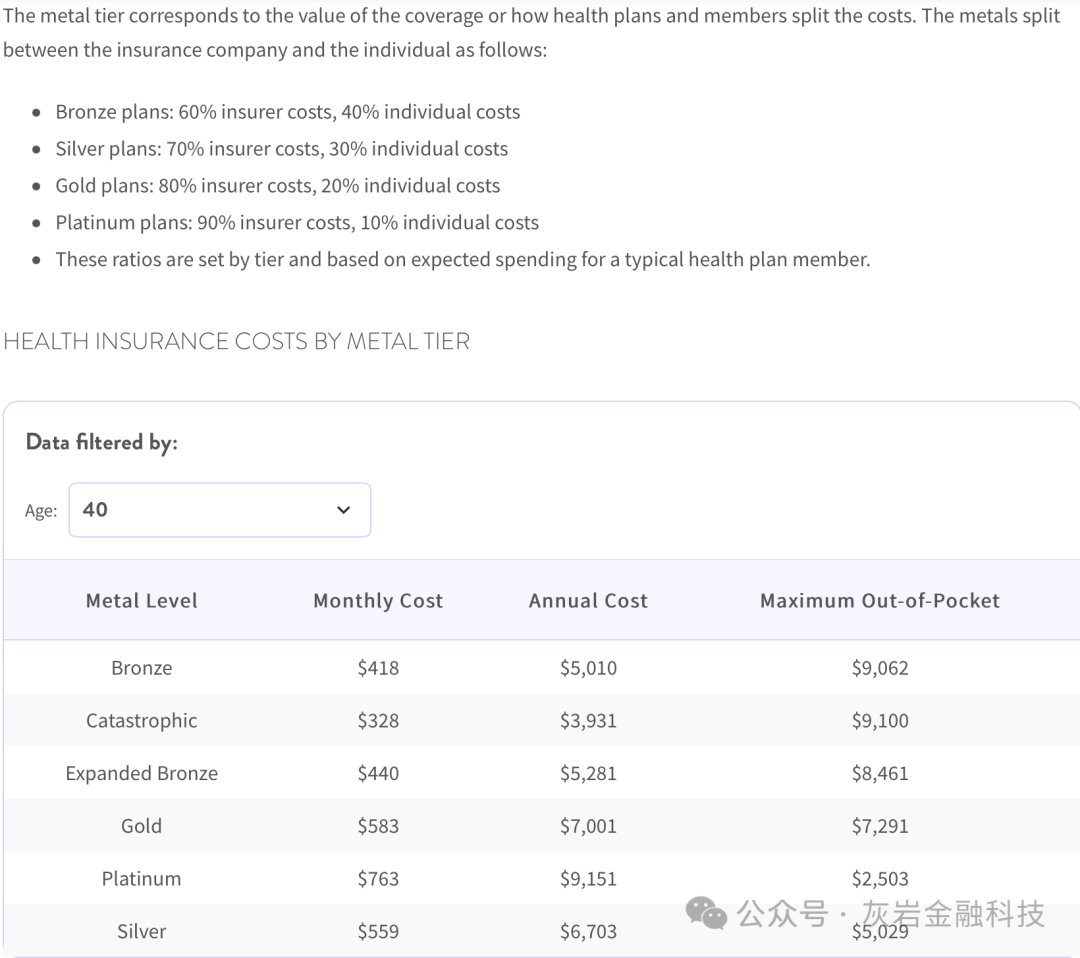Click the chevron arrow in Age selector

coord(343,510)
